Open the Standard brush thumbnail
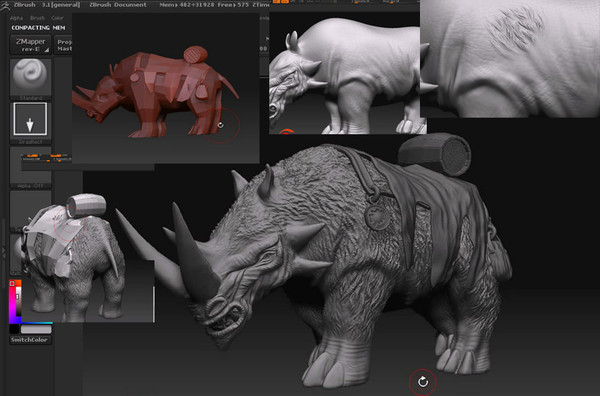Screen dimensions: 600x396 [30, 77]
